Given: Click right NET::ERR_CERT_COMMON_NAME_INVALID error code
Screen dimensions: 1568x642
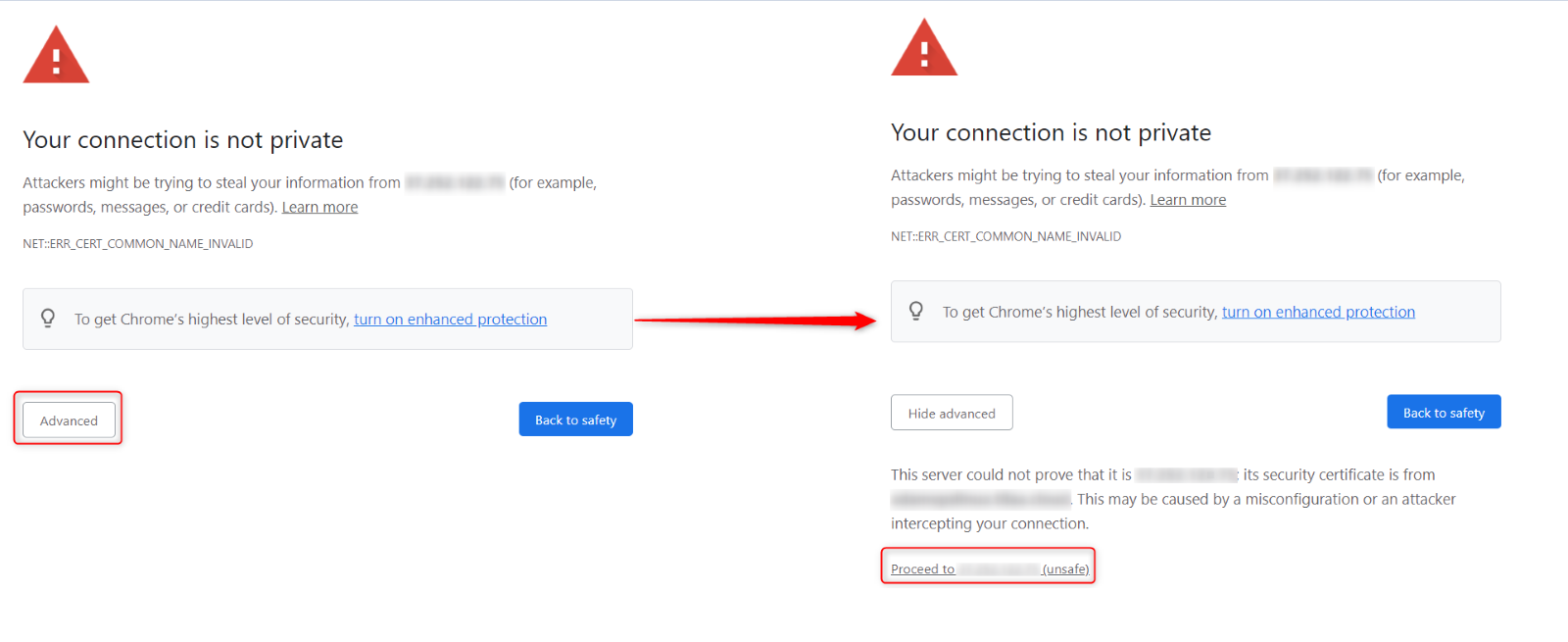Looking at the screenshot, I should (1005, 236).
